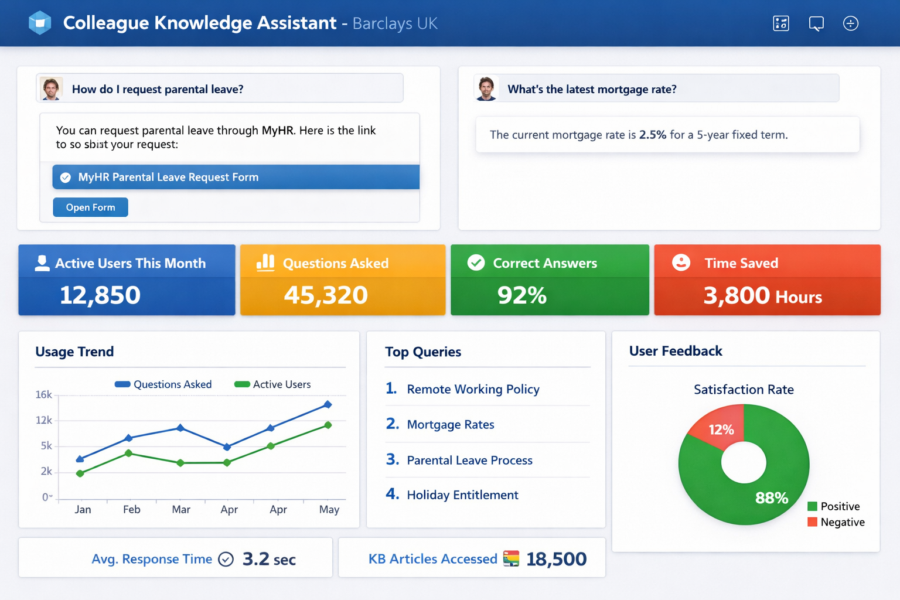Click the blue Jan data point on chart
The image size is (900, 600).
80,459
